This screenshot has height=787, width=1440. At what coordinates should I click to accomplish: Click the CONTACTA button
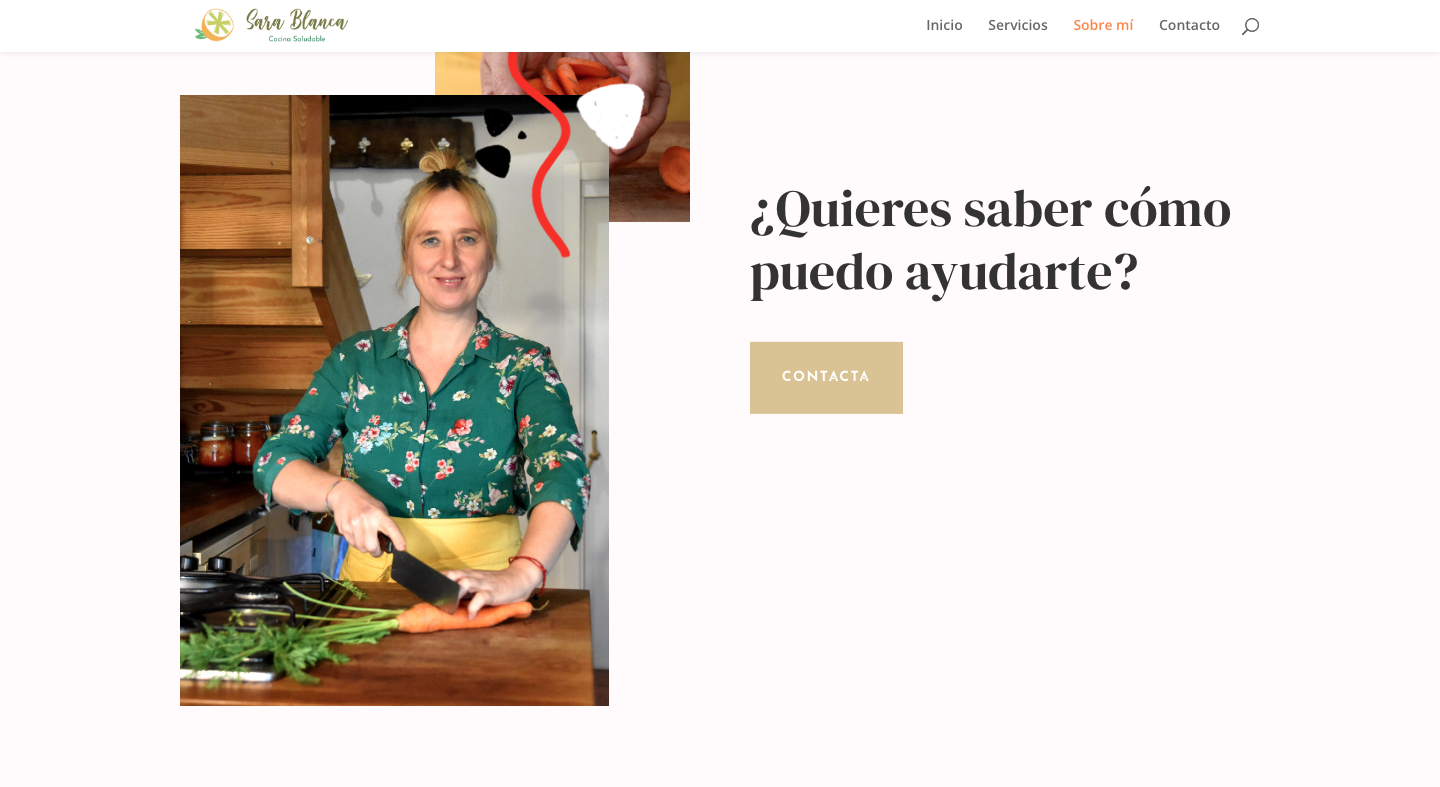826,378
